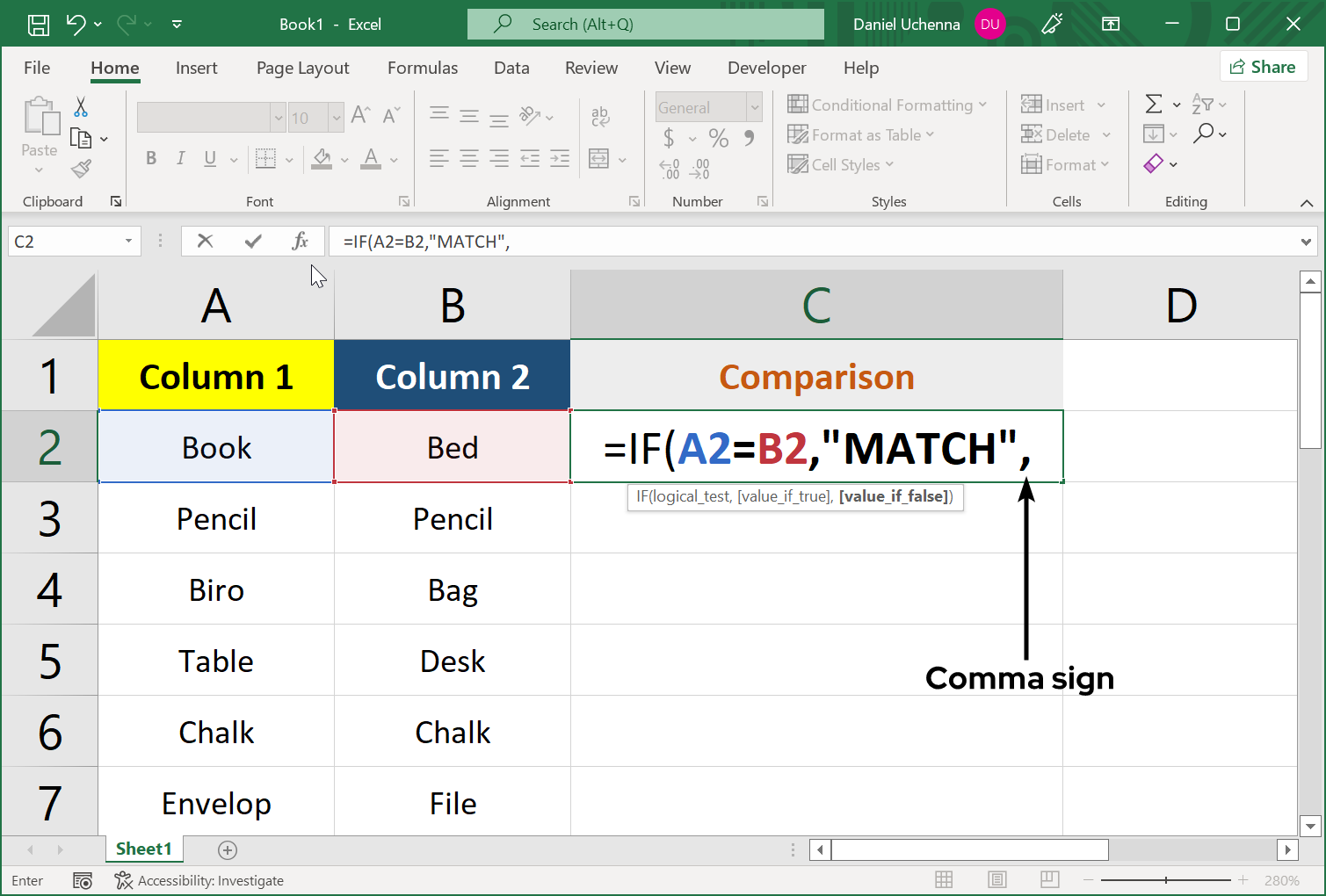
Task: Apply italic formatting
Action: pos(180,158)
